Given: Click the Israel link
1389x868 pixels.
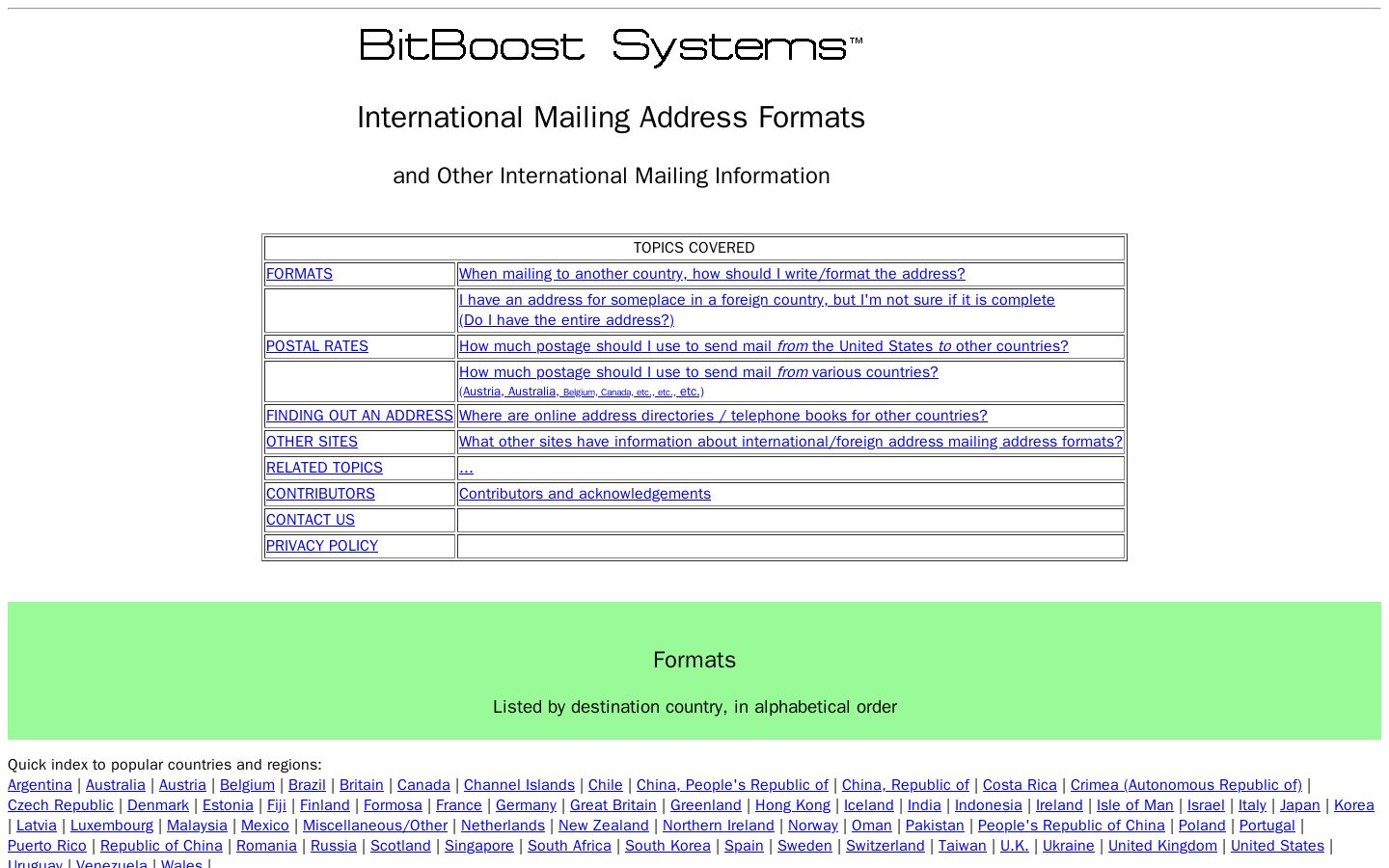Looking at the screenshot, I should tap(1206, 805).
